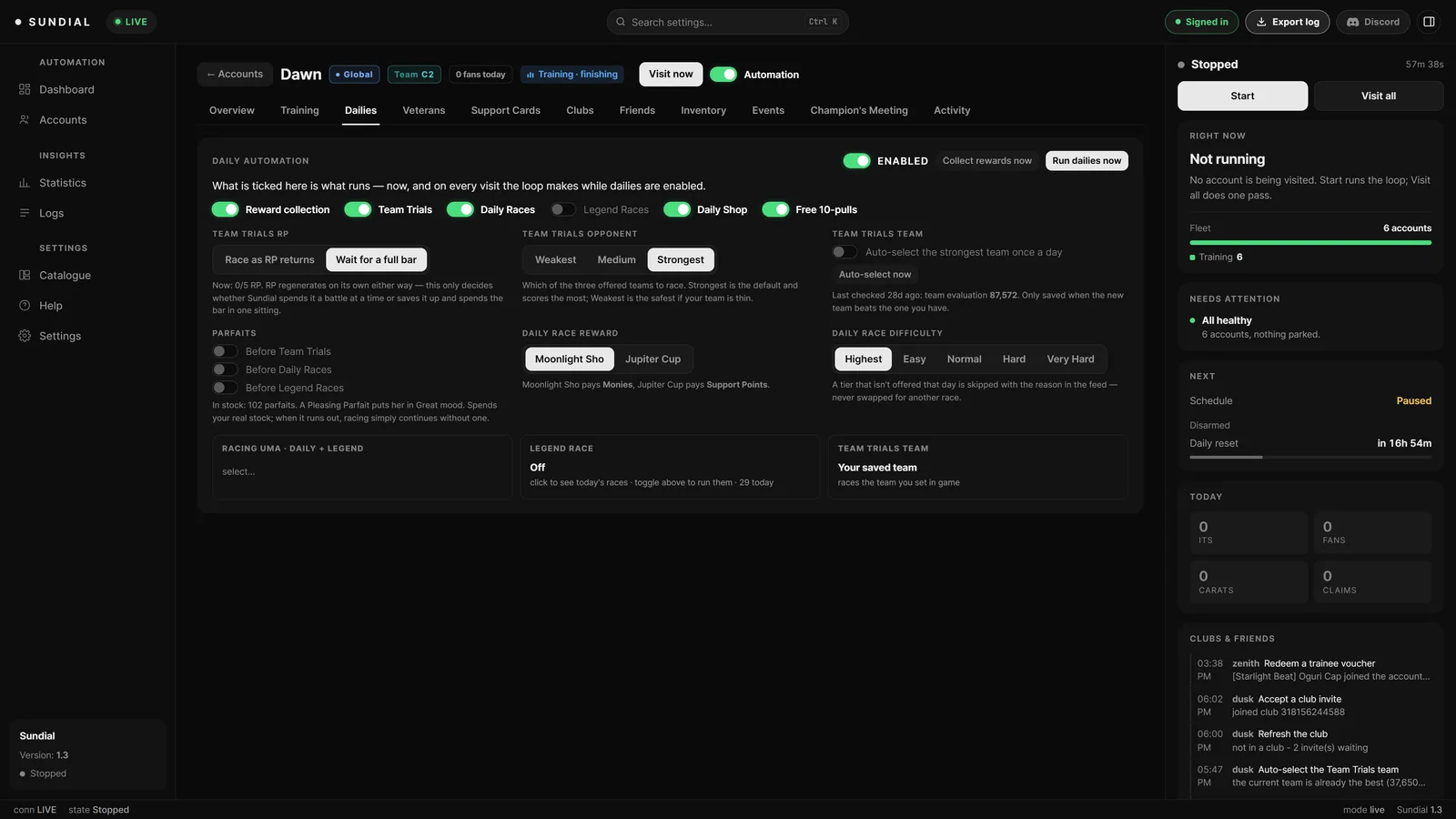Click the Start button
1456x819 pixels.
click(1242, 96)
